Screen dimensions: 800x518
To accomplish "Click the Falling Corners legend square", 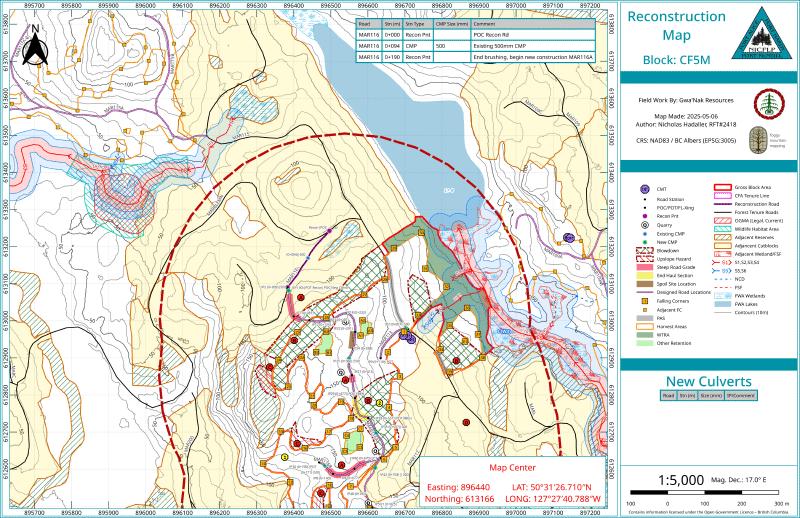I will tap(645, 301).
